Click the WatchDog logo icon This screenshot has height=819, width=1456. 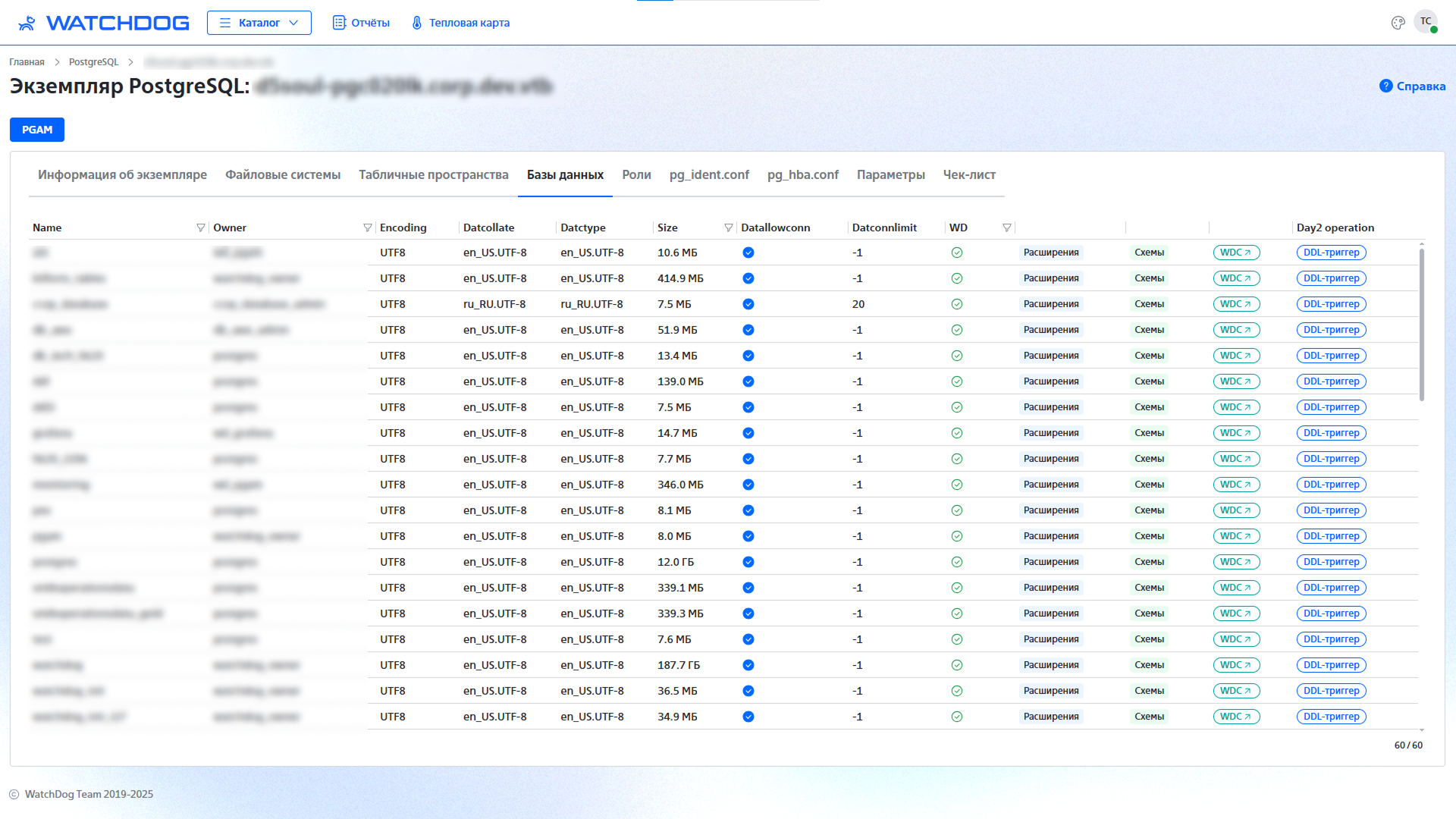tap(27, 23)
